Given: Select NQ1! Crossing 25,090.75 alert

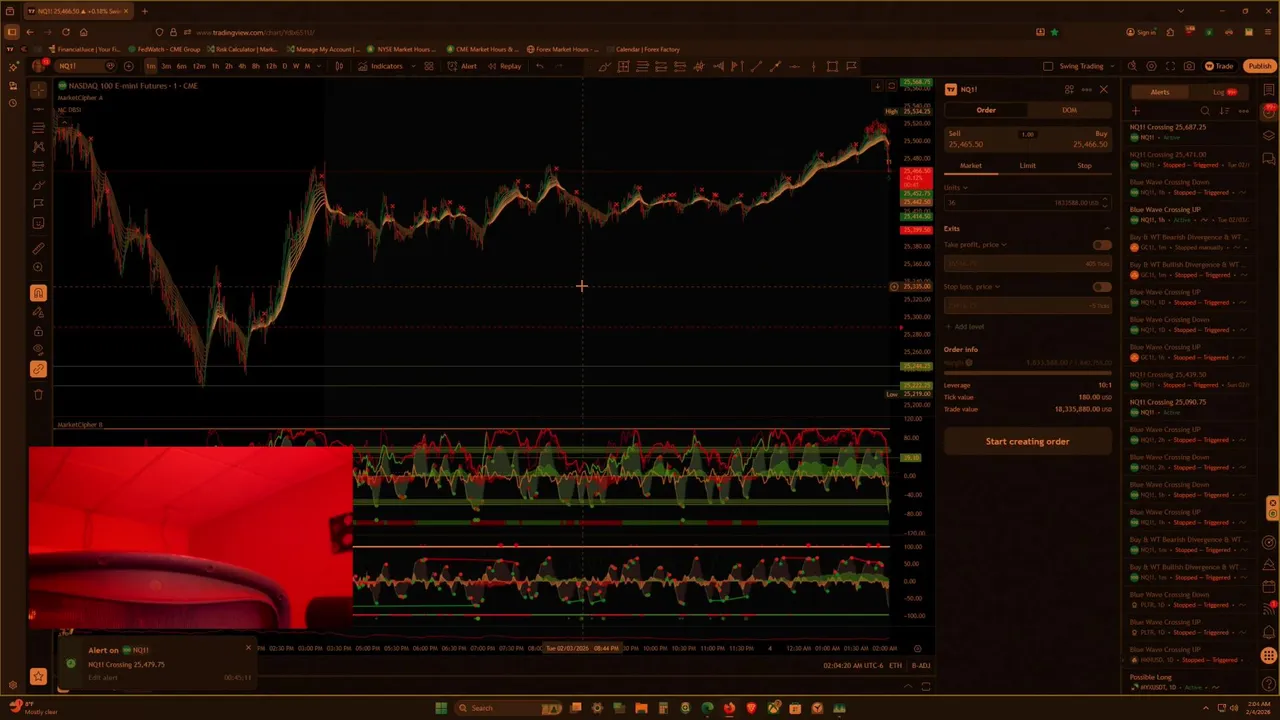Looking at the screenshot, I should click(x=1189, y=407).
